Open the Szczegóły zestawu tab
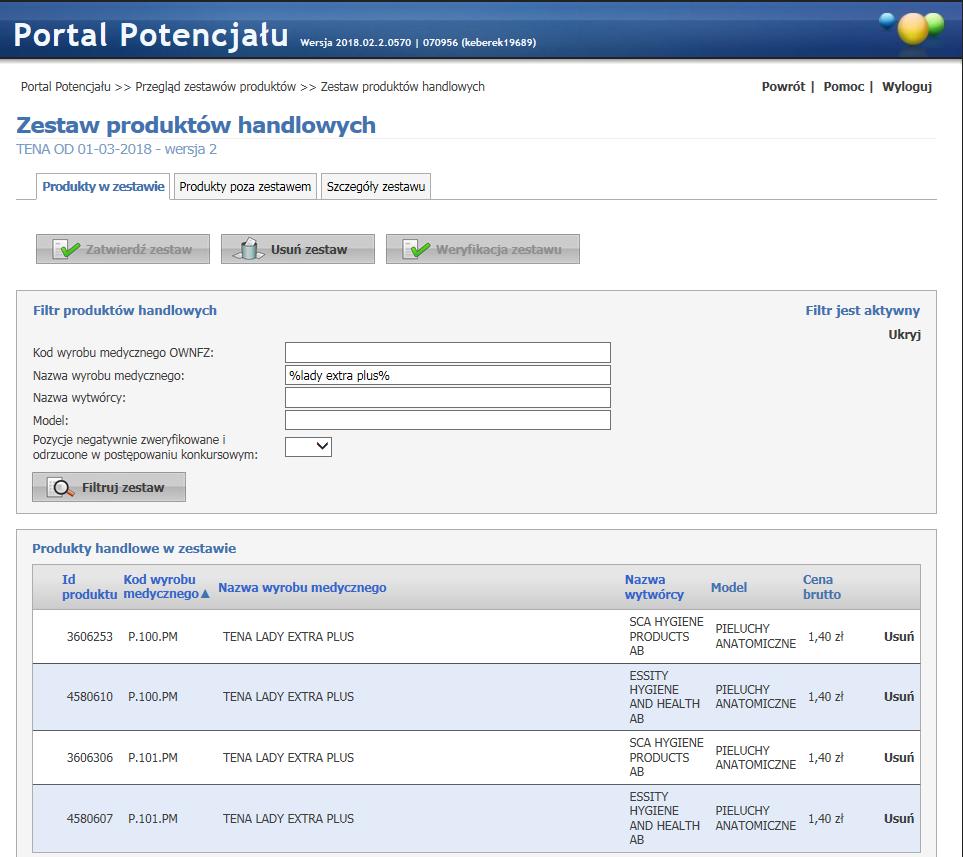The width and height of the screenshot is (963, 857). click(x=376, y=187)
